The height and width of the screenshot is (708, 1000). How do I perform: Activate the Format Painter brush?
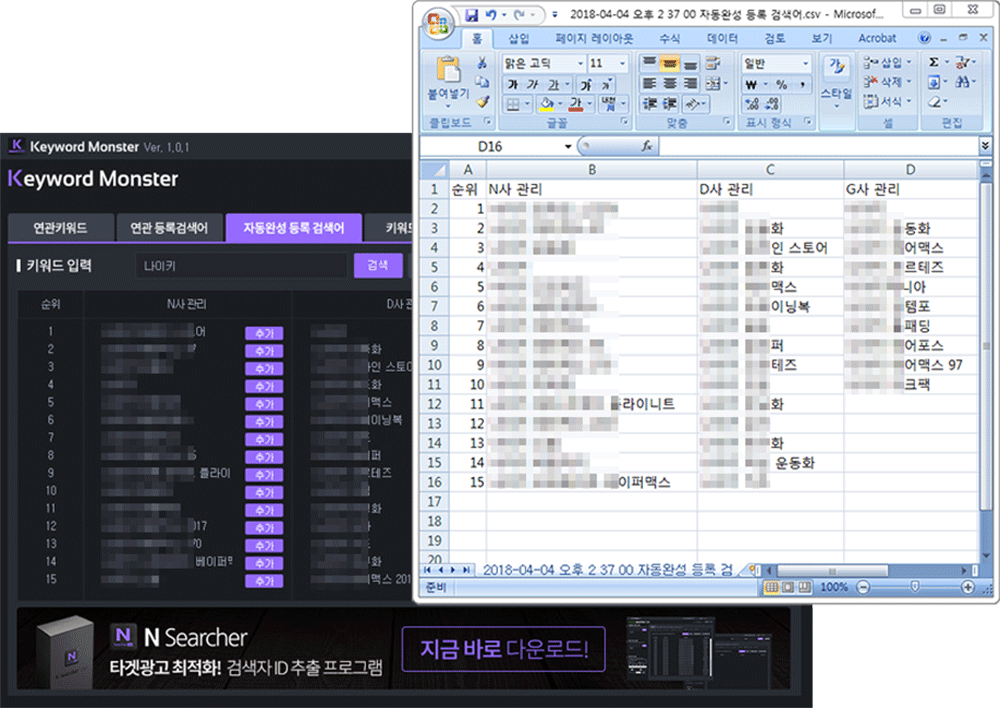point(483,101)
